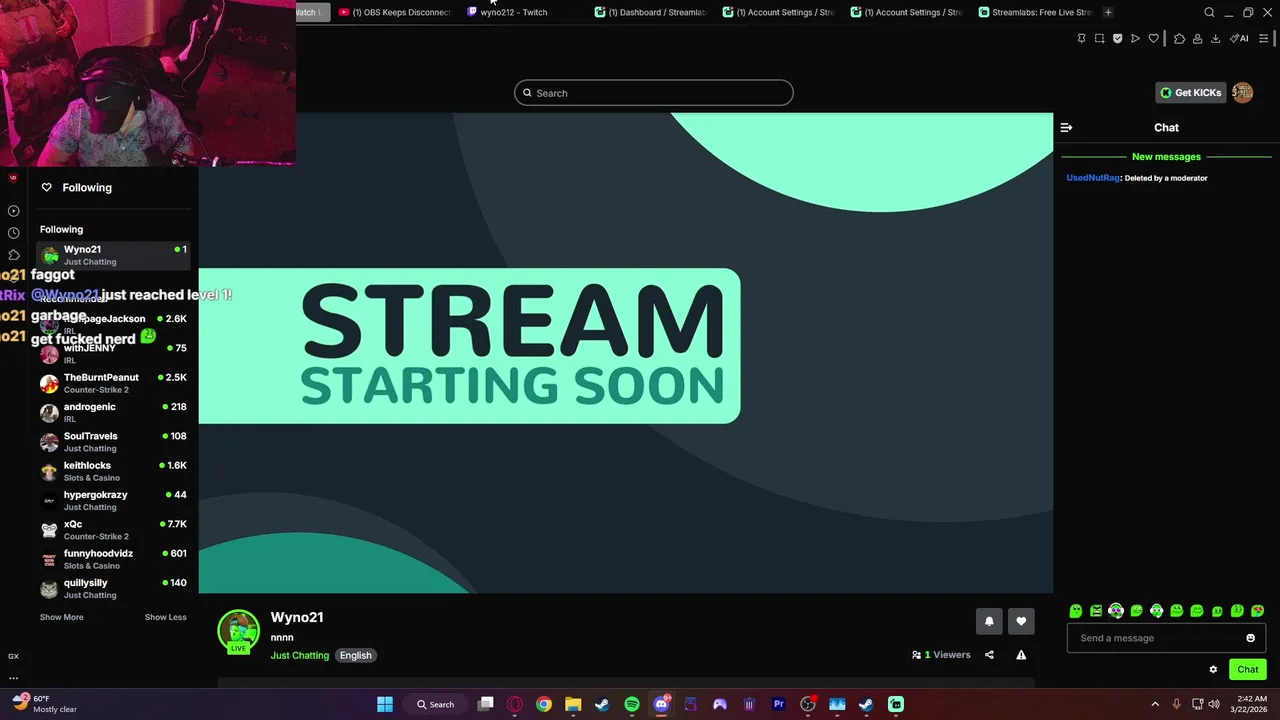The width and height of the screenshot is (1280, 720).
Task: Click the ad-blocker shield icon in browser toolbar
Action: 1117,39
